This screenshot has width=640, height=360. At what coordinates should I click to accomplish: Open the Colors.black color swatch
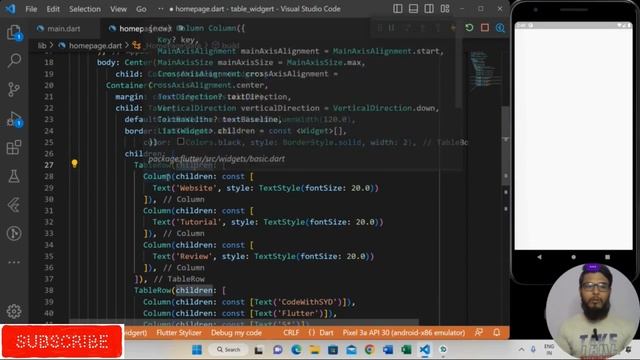coord(180,141)
